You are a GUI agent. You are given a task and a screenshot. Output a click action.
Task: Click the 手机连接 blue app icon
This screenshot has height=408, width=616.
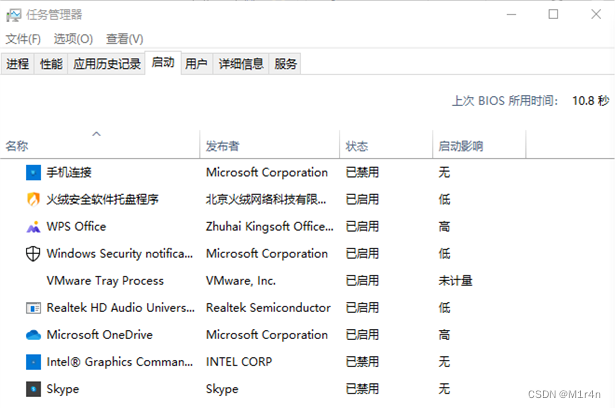coord(33,172)
